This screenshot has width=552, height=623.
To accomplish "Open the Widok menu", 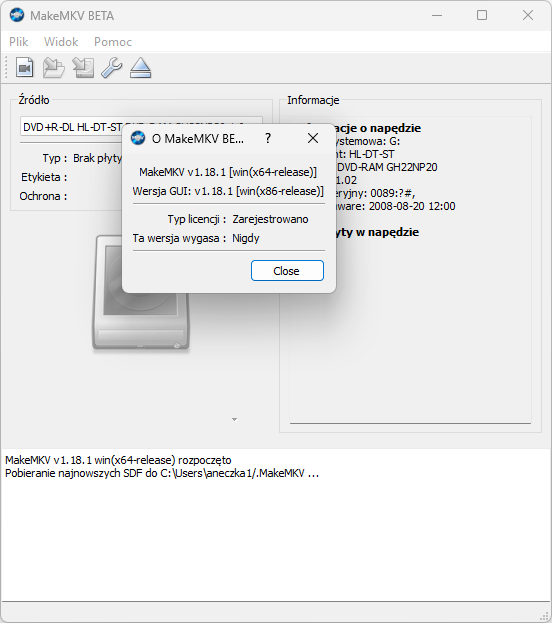I will click(61, 42).
